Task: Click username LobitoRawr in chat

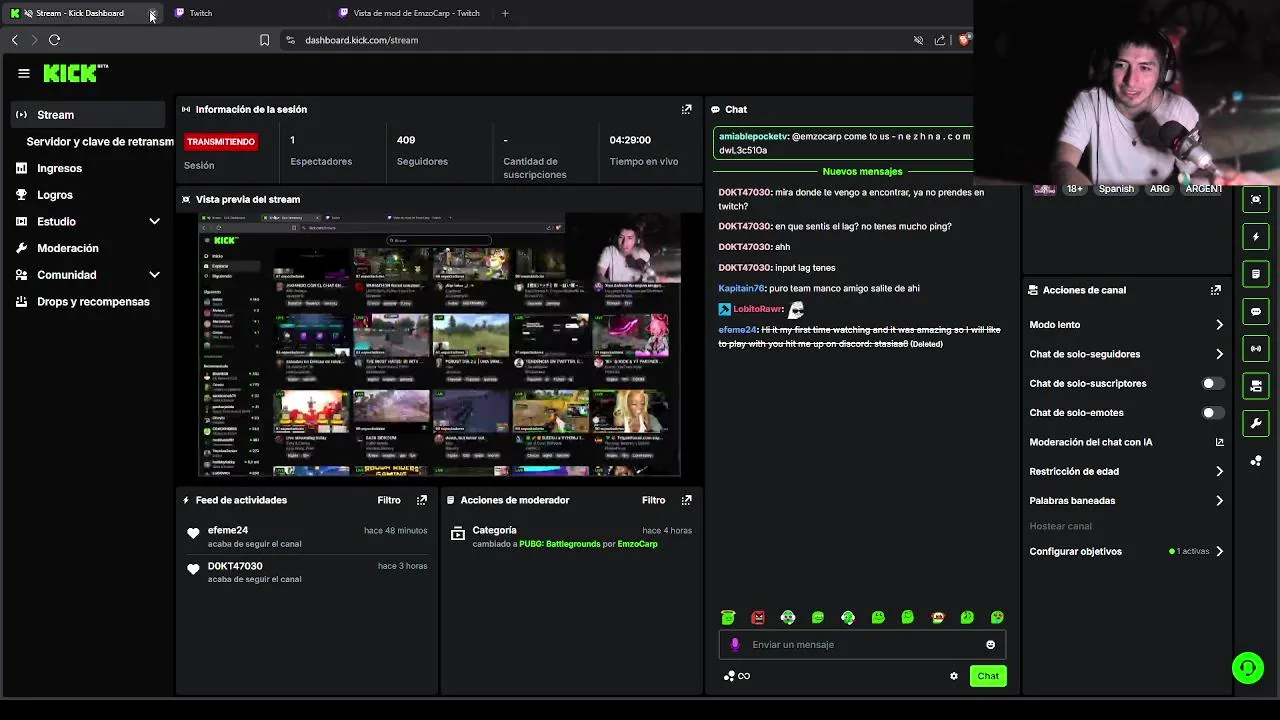Action: pos(757,309)
